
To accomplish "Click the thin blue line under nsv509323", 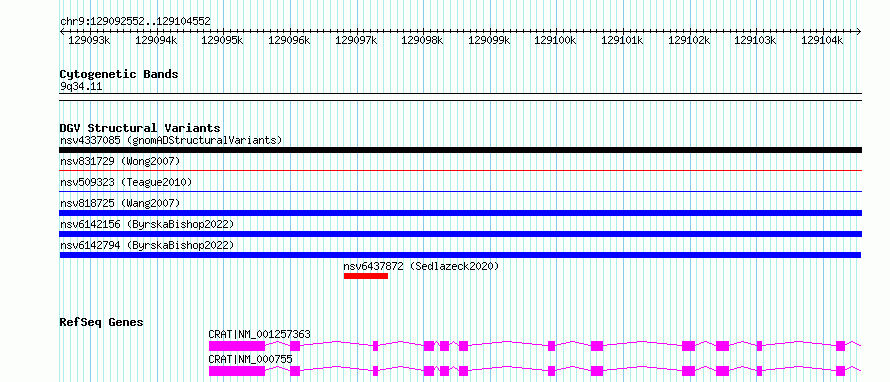I will 460,191.
